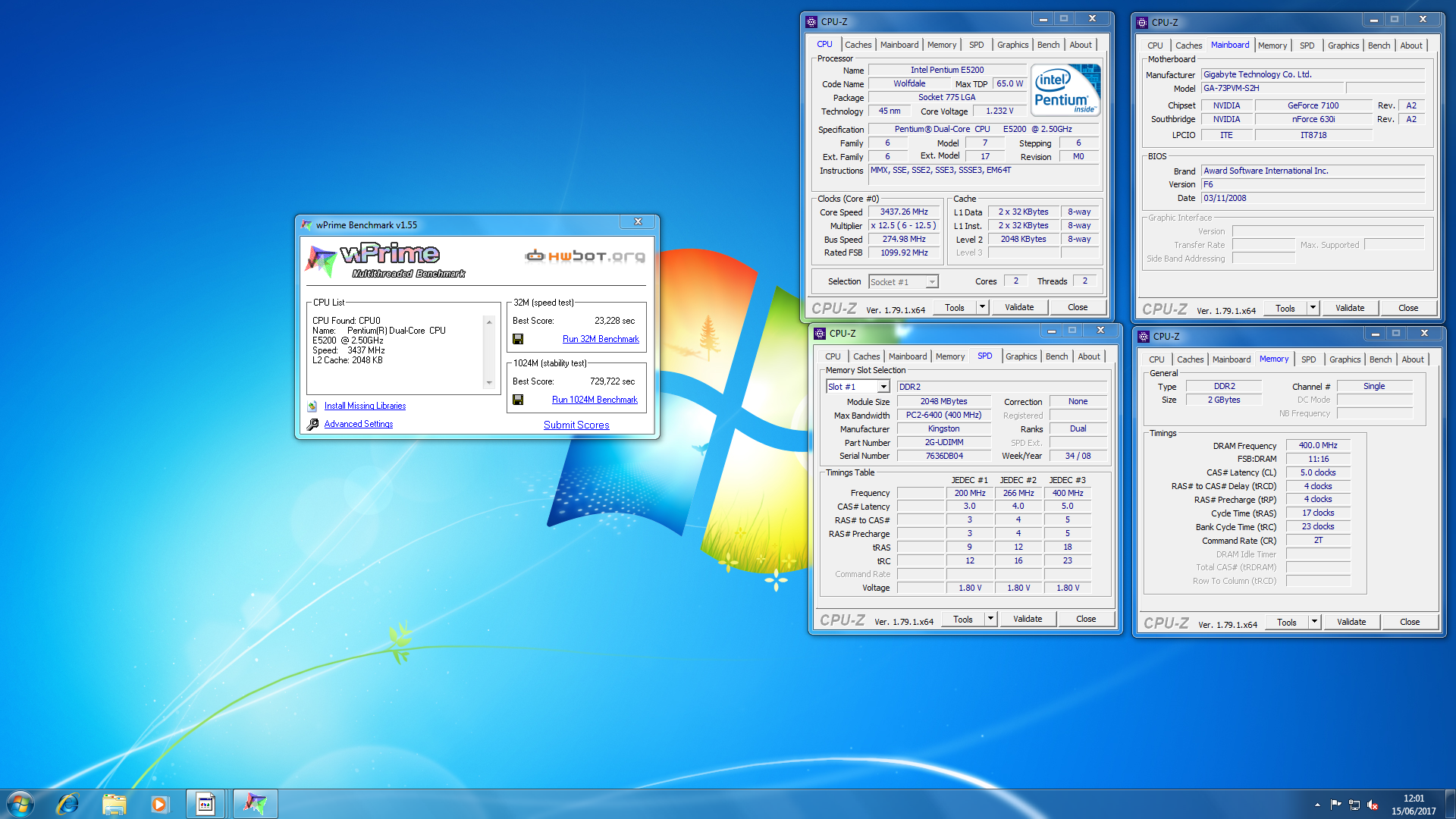This screenshot has width=1456, height=819.
Task: Click the taskbar clock showing 12:01
Action: pos(1414,805)
